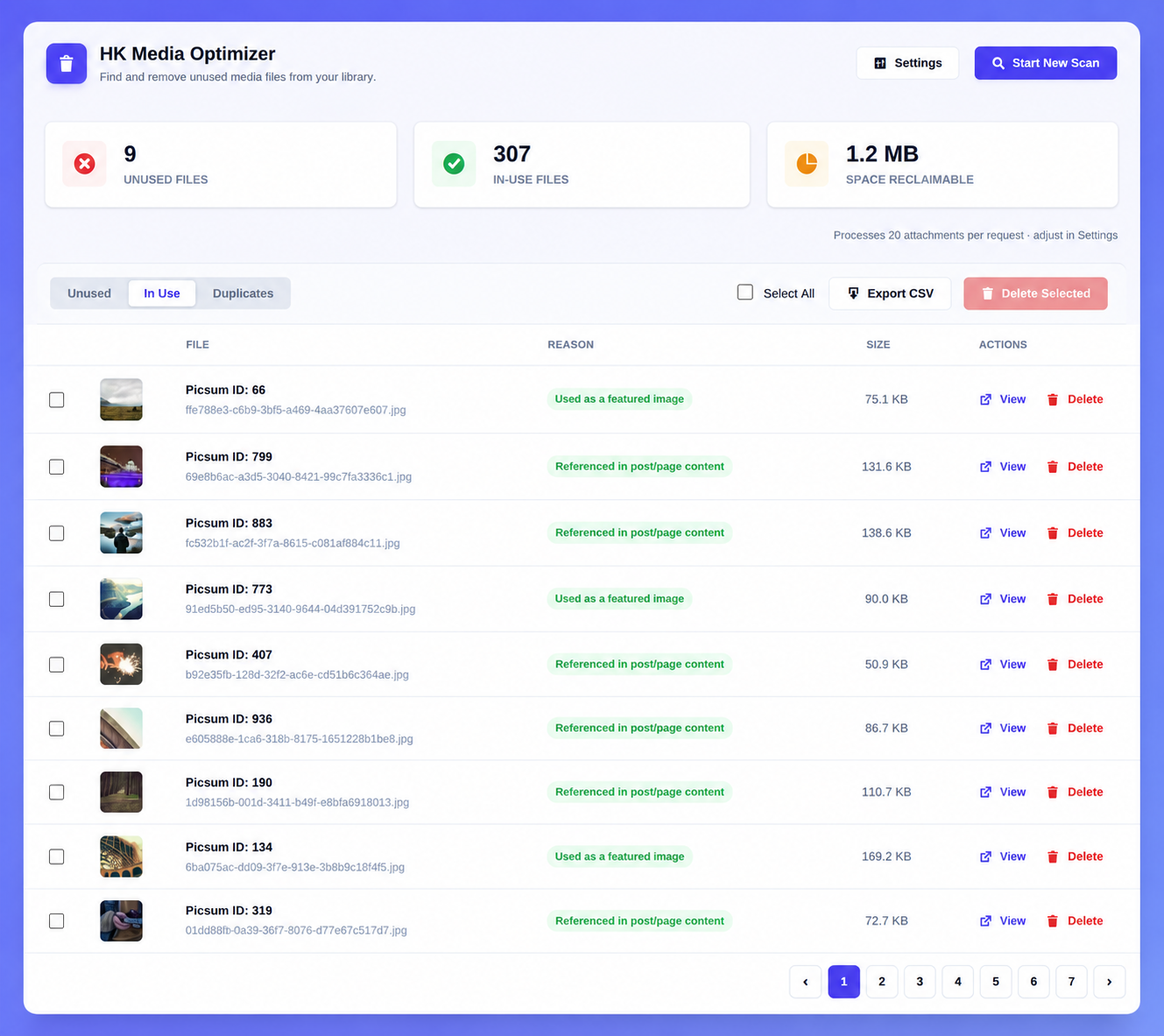Open the external view icon for Picsum ID: 66
The height and width of the screenshot is (1036, 1164).
985,399
